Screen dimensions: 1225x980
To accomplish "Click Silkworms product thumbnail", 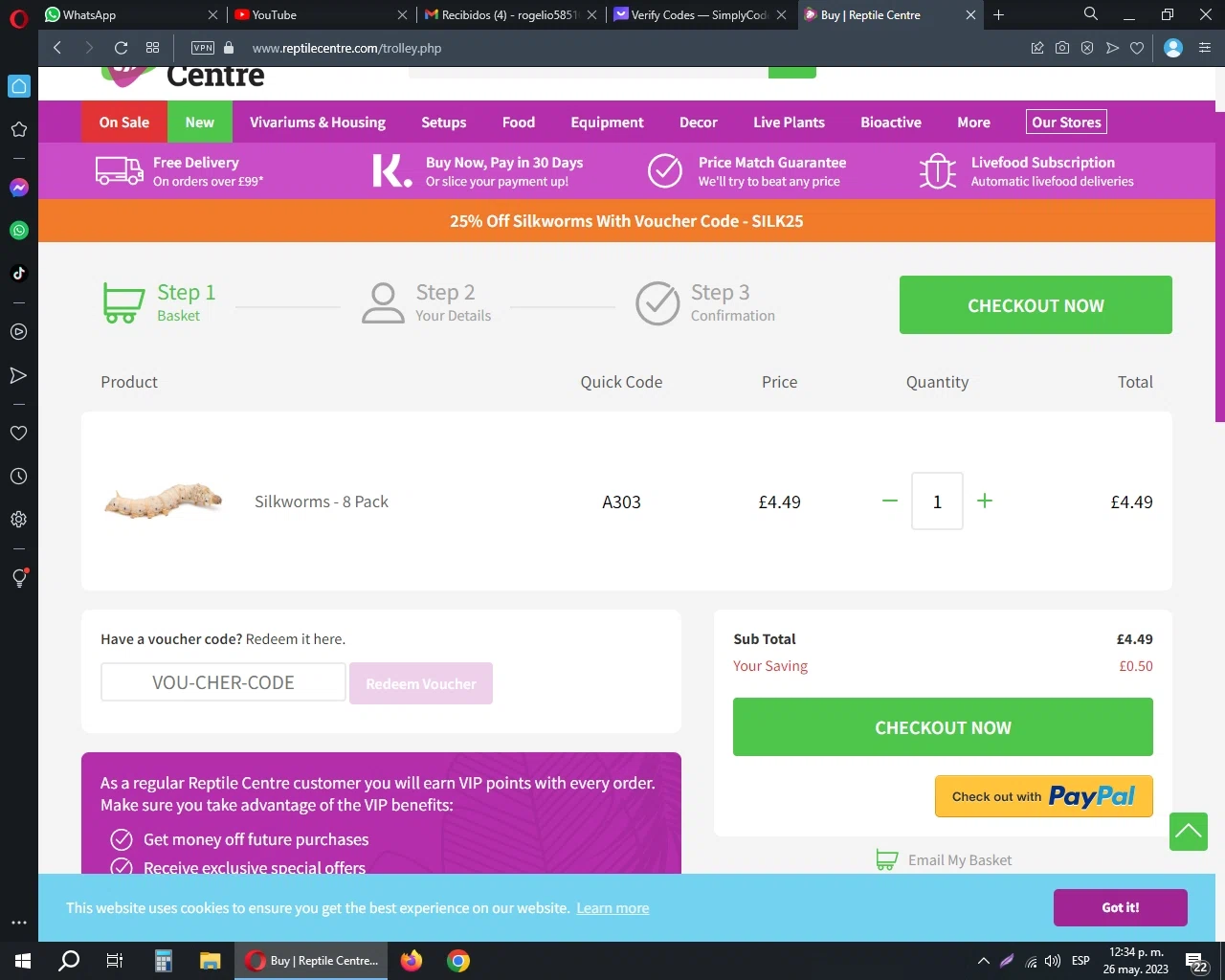I will coord(164,501).
